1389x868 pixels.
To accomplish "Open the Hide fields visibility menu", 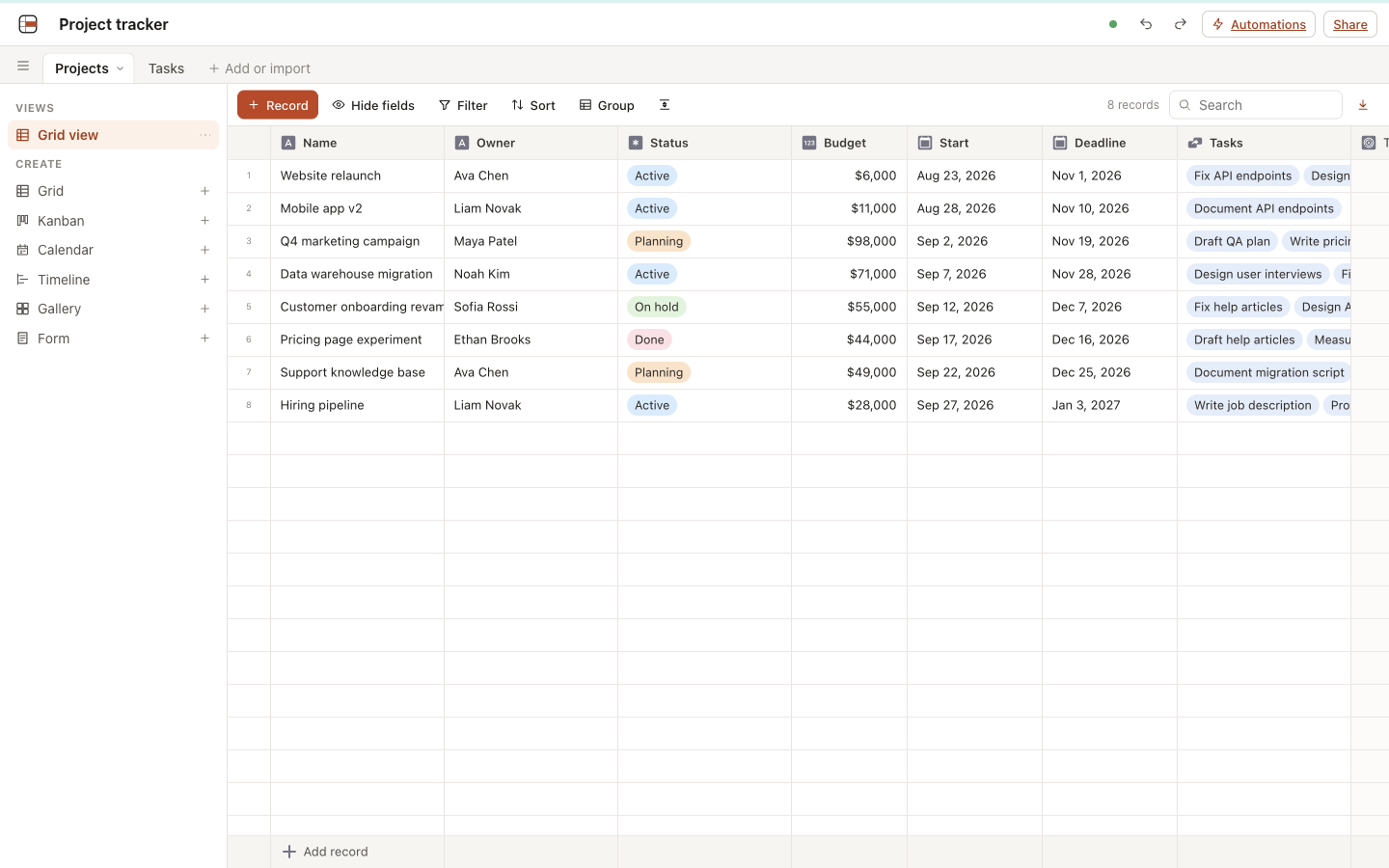I will click(x=373, y=105).
